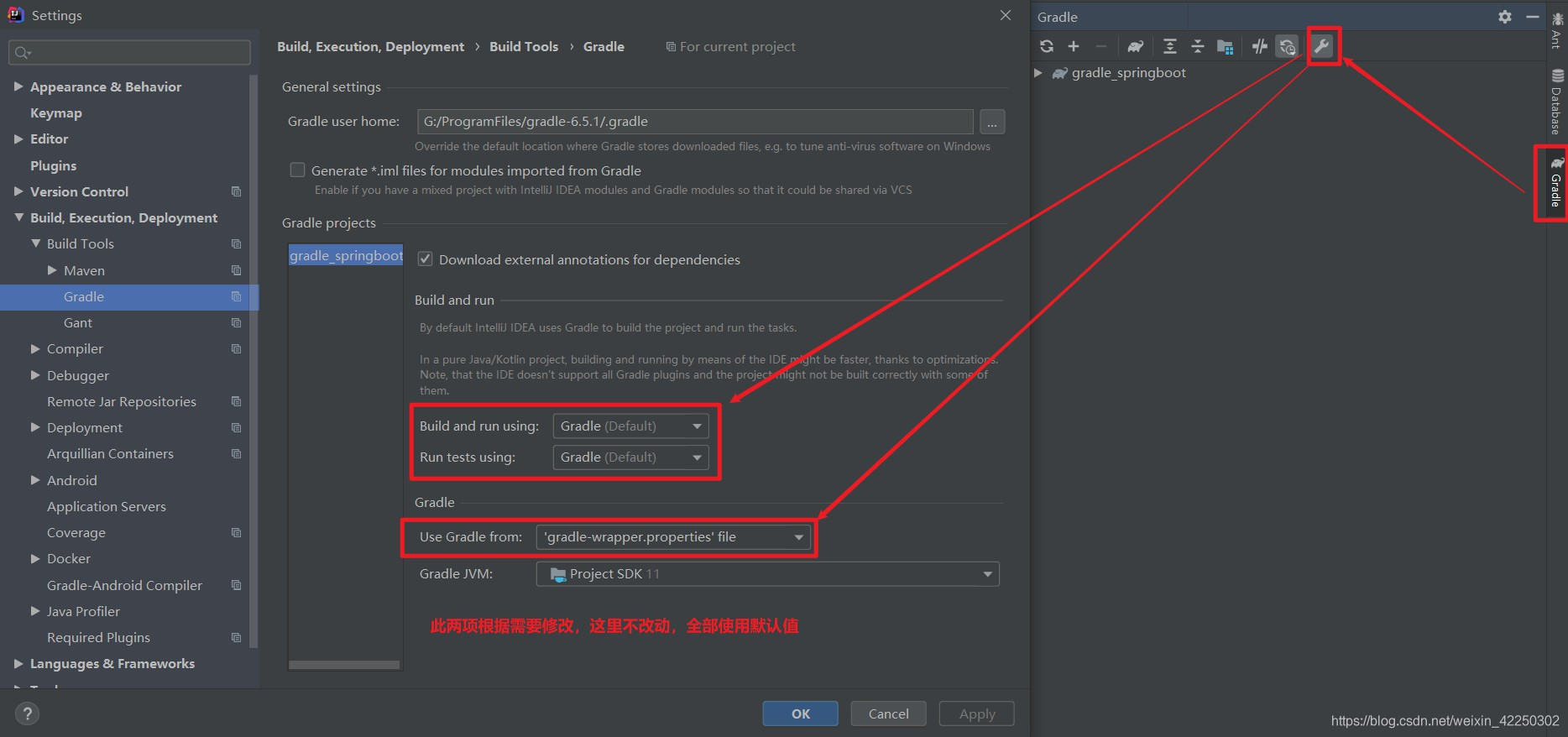Click the refresh-with-clock icon in Gradle toolbar

click(x=1287, y=46)
